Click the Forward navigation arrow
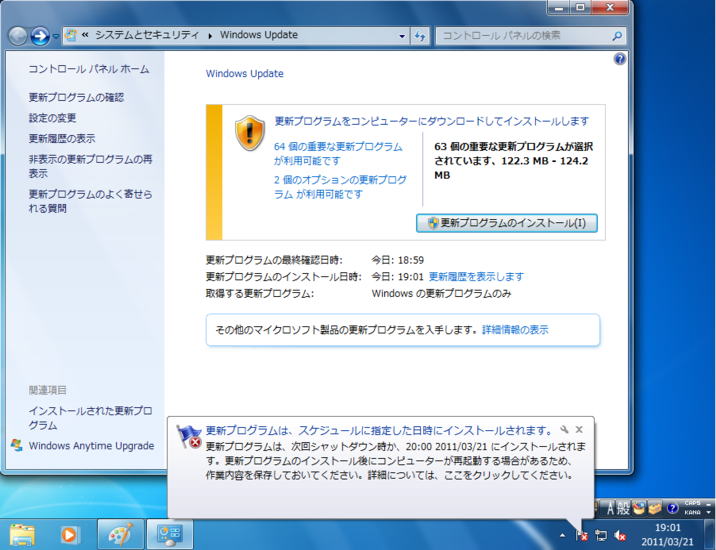Screen dimensions: 716x550 tap(40, 36)
